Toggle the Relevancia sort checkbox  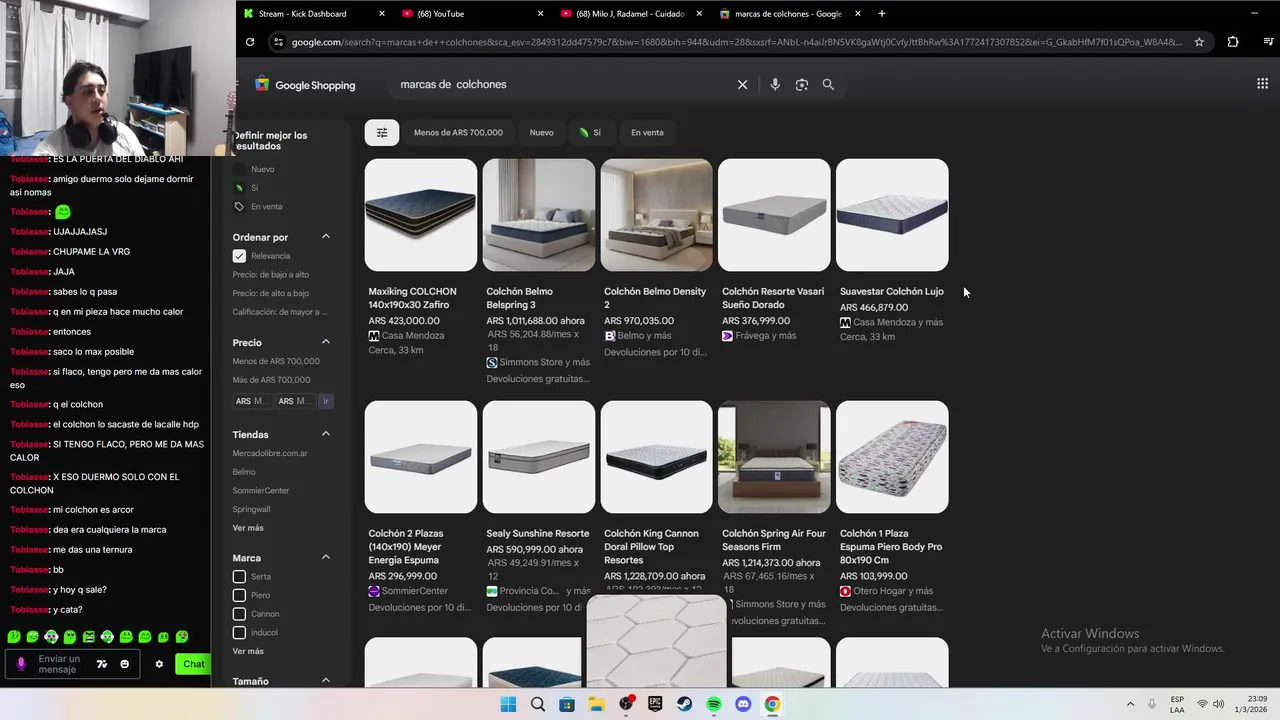pos(239,256)
